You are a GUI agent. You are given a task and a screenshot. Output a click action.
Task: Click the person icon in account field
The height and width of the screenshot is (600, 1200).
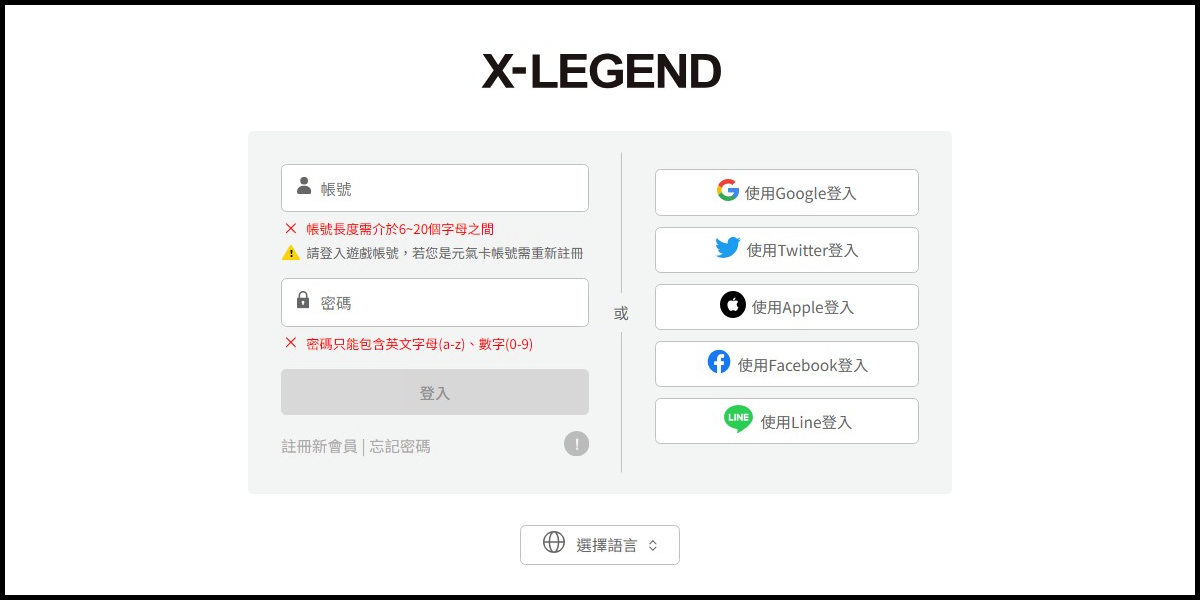tap(304, 186)
